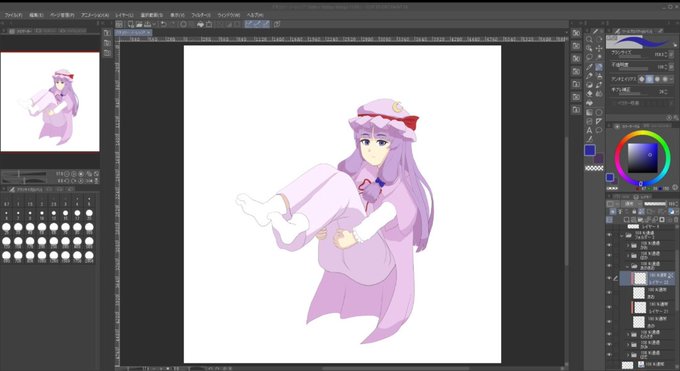Viewport: 680px width, 371px height.
Task: Click Redo in the command bar
Action: [173, 24]
